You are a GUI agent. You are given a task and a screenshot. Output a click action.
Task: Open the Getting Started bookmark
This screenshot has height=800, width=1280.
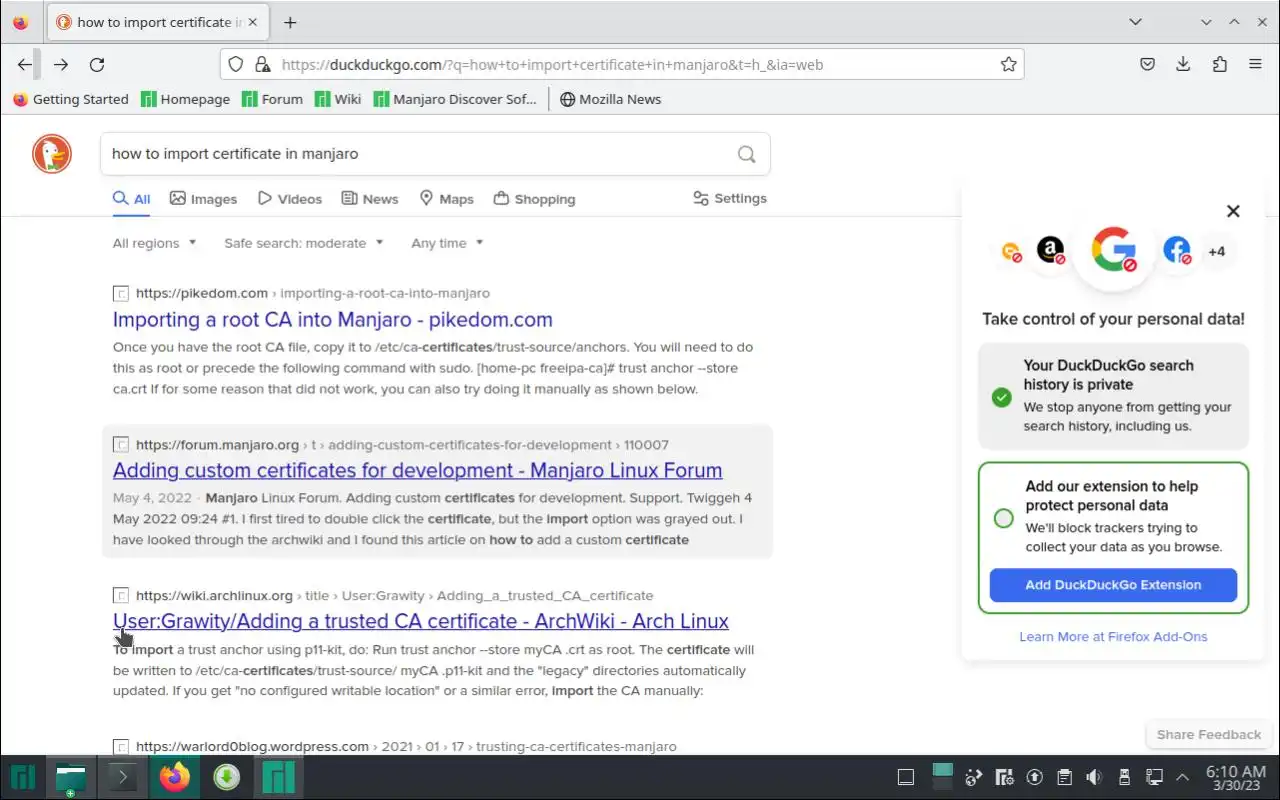click(x=70, y=99)
